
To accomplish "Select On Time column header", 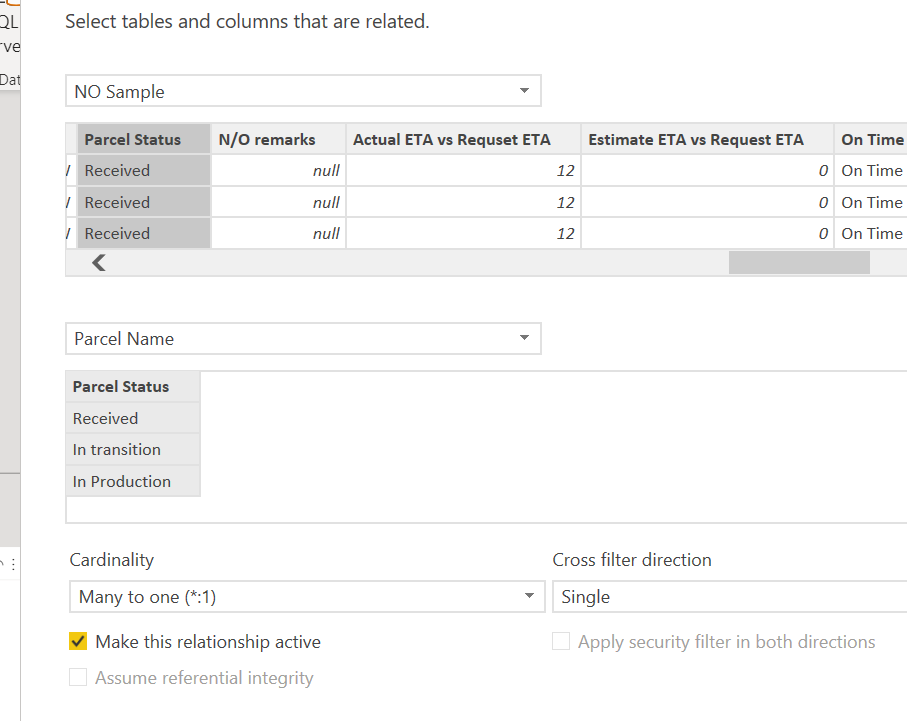I will [871, 139].
